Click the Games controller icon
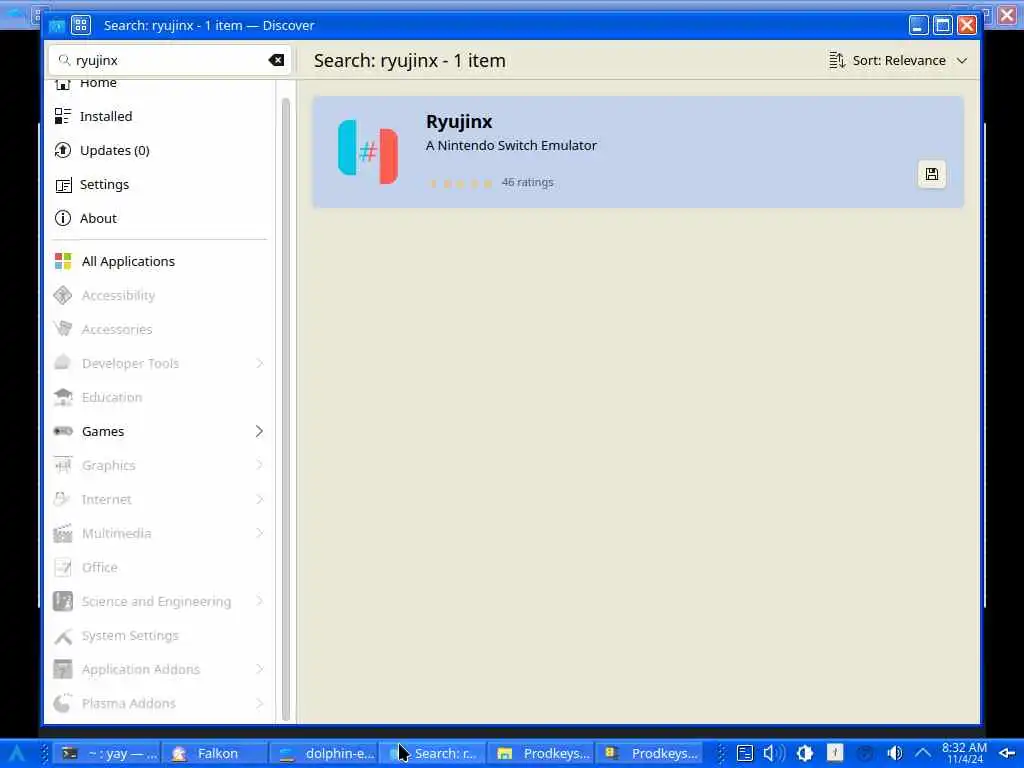1024x768 pixels. [x=63, y=431]
